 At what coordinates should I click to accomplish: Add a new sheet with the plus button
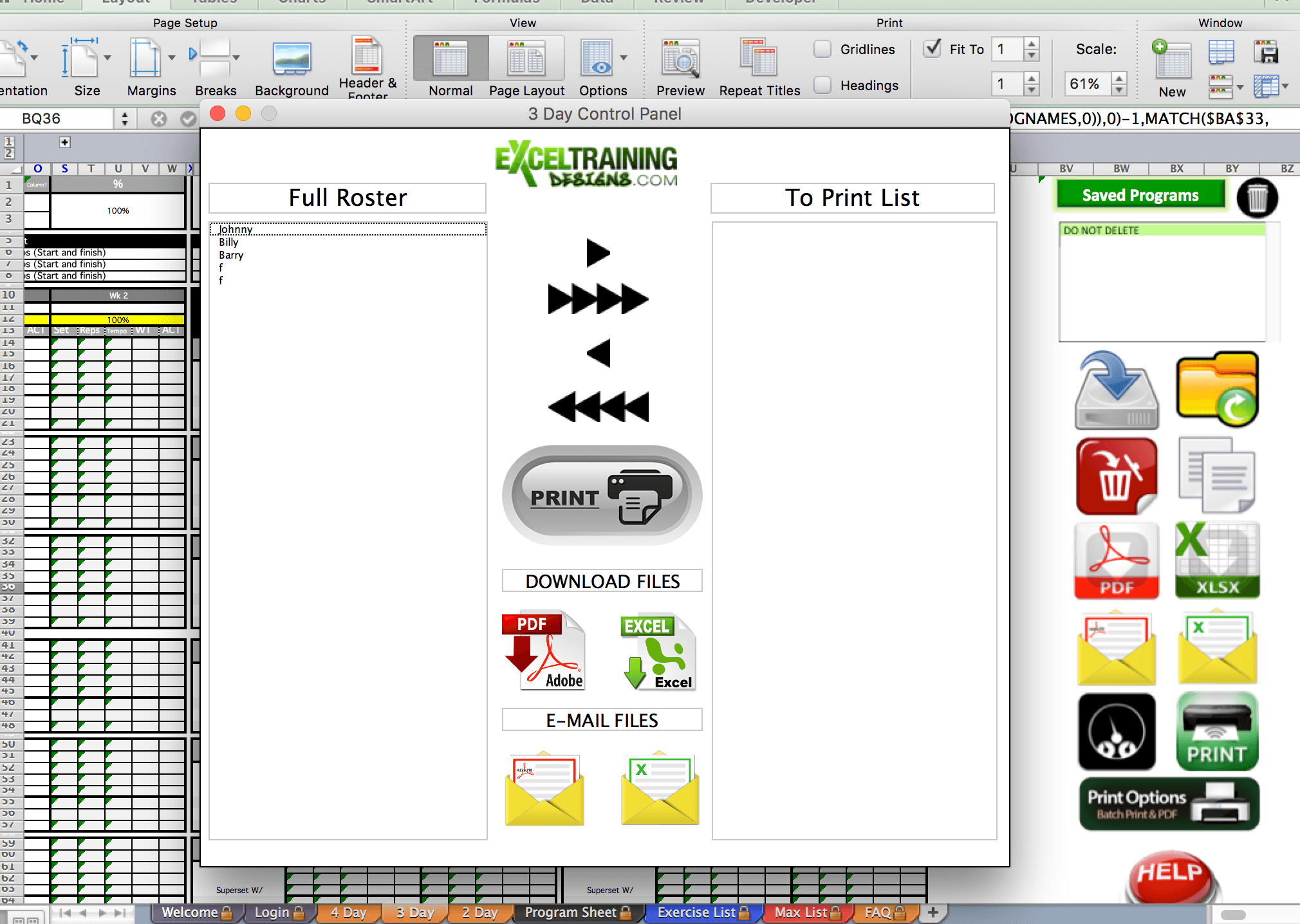(933, 912)
